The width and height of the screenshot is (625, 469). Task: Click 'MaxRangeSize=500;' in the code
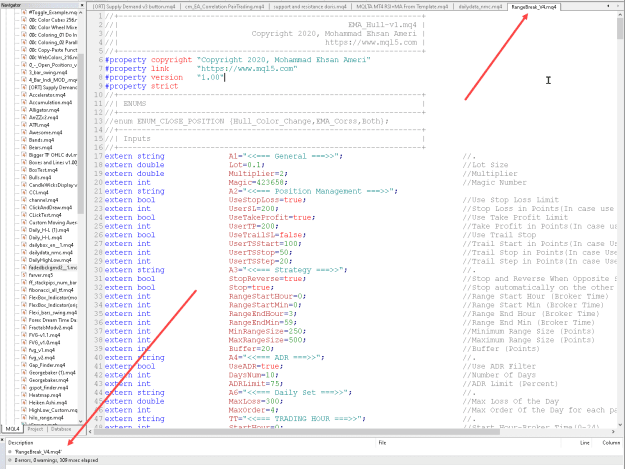tap(267, 340)
